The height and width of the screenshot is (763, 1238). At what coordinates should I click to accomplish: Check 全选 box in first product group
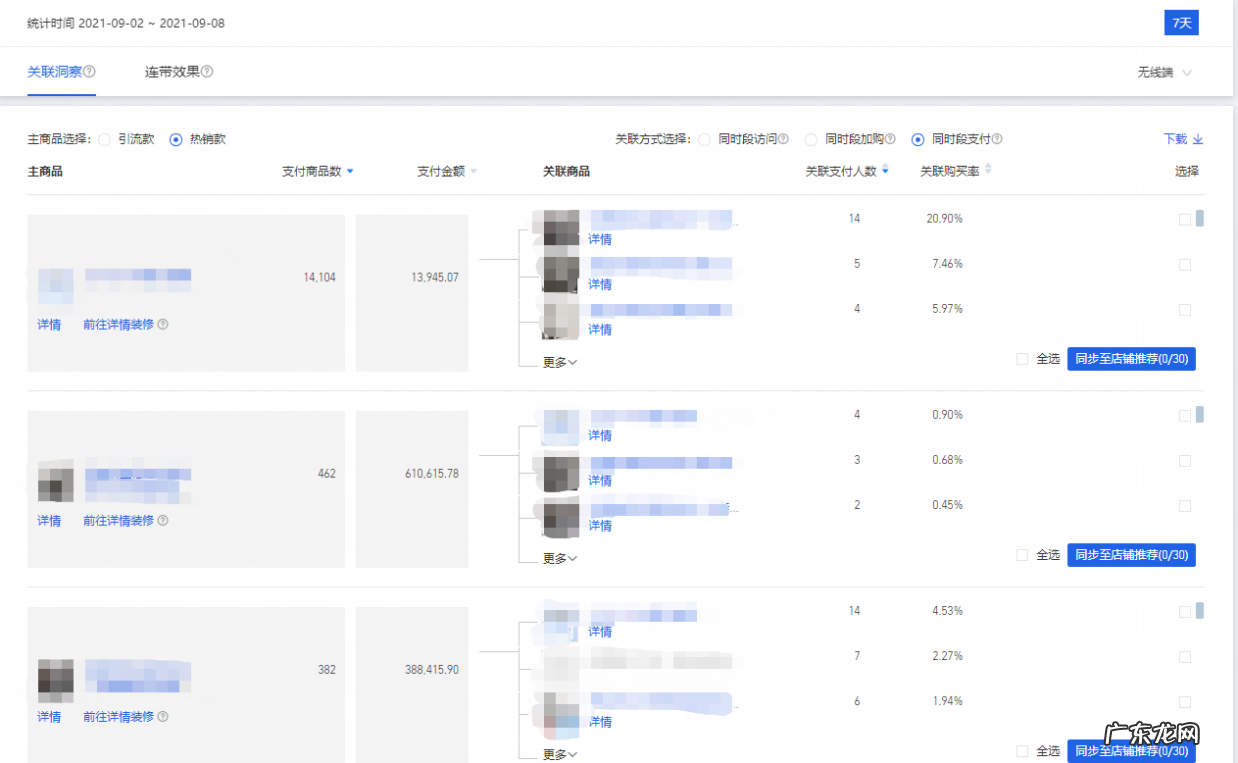1022,359
